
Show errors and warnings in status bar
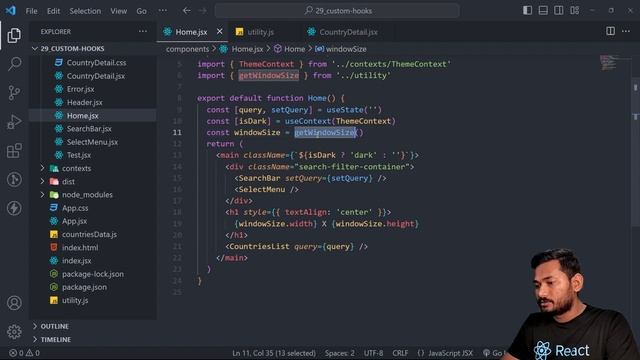click(x=24, y=353)
